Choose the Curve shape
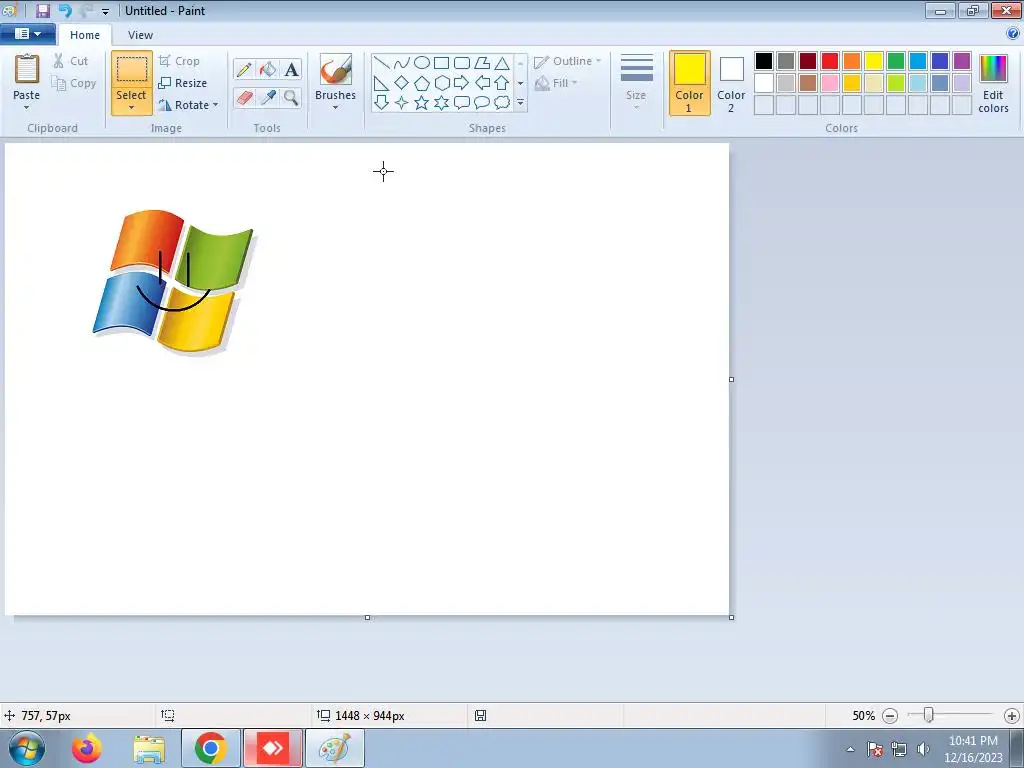Image resolution: width=1024 pixels, height=768 pixels. (402, 63)
